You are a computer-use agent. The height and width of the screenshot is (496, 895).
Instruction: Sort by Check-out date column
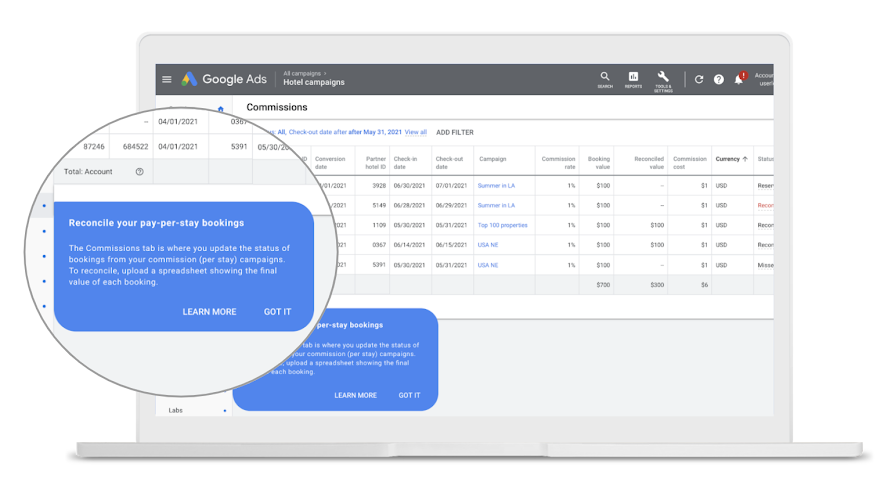(449, 163)
